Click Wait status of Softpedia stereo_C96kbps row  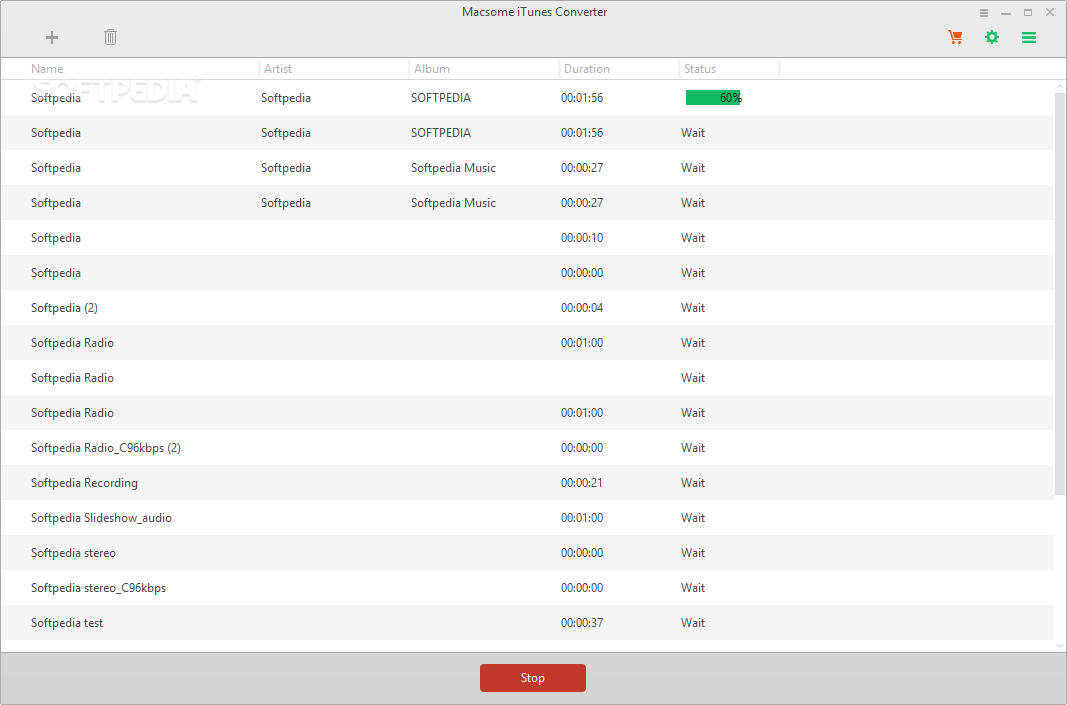click(x=693, y=588)
